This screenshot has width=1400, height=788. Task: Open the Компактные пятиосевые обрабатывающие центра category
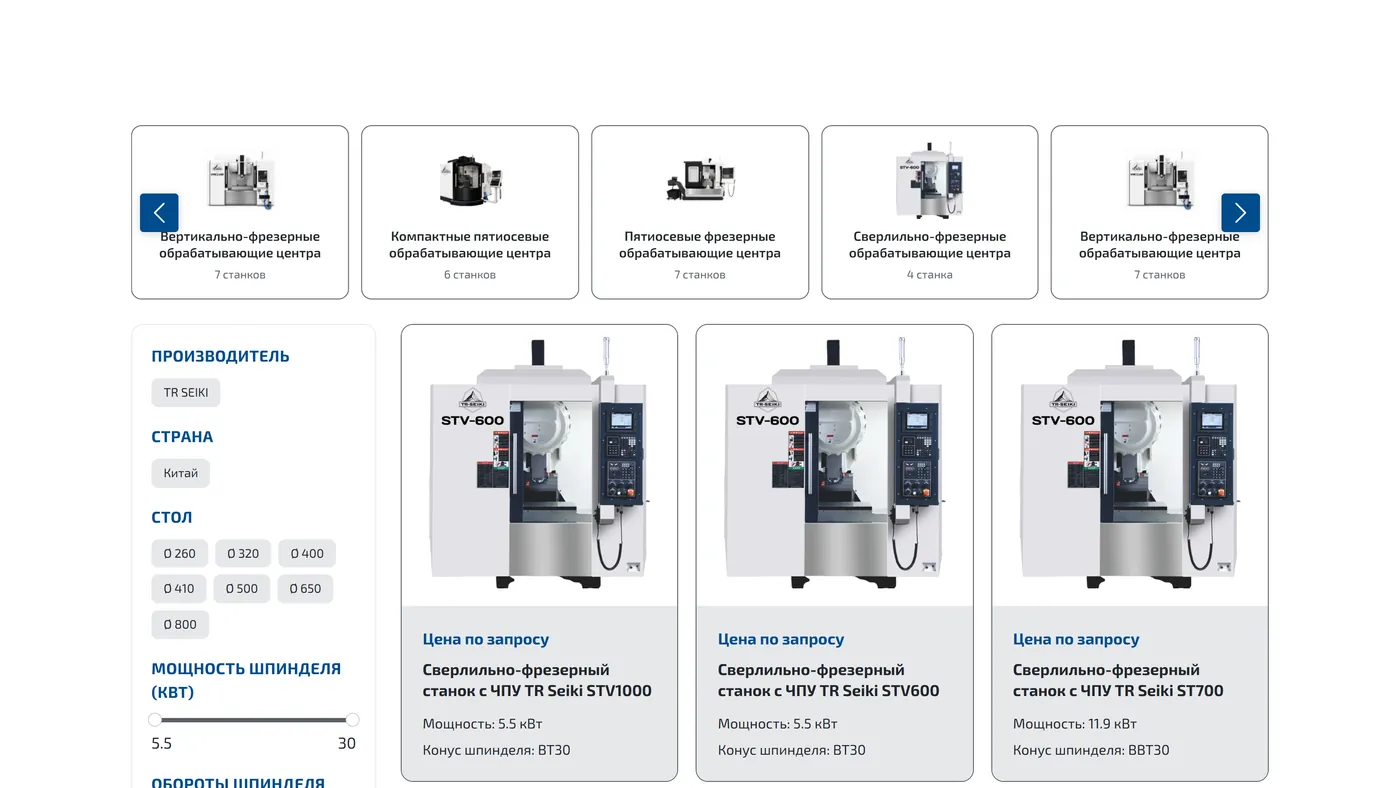coord(470,212)
